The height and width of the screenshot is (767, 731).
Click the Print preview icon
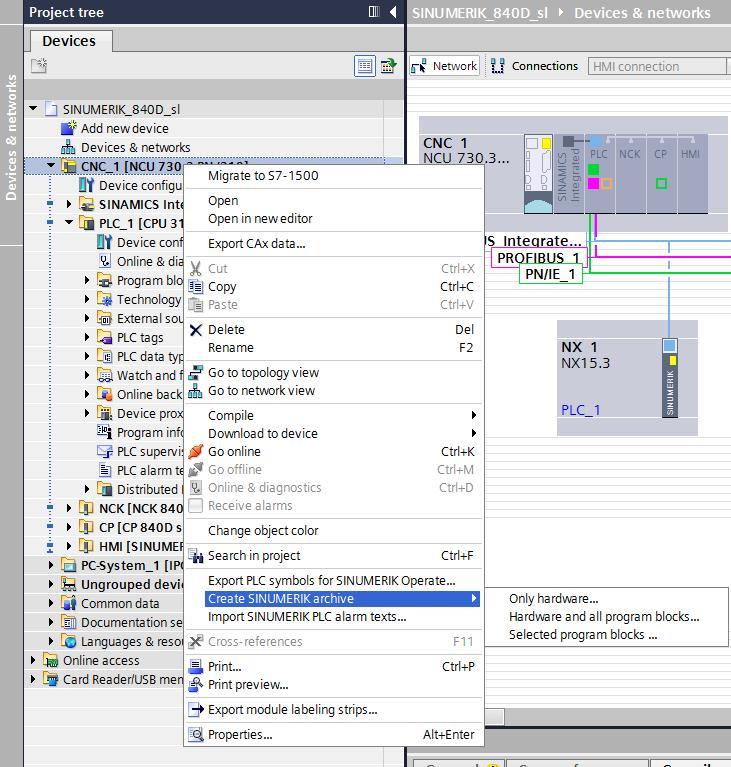(x=196, y=684)
